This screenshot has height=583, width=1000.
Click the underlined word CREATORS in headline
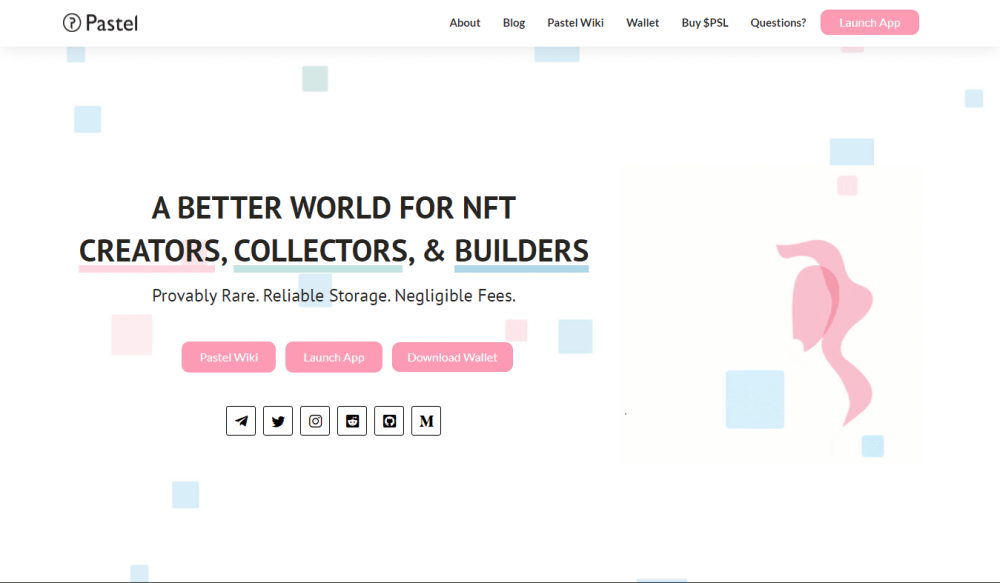(149, 251)
